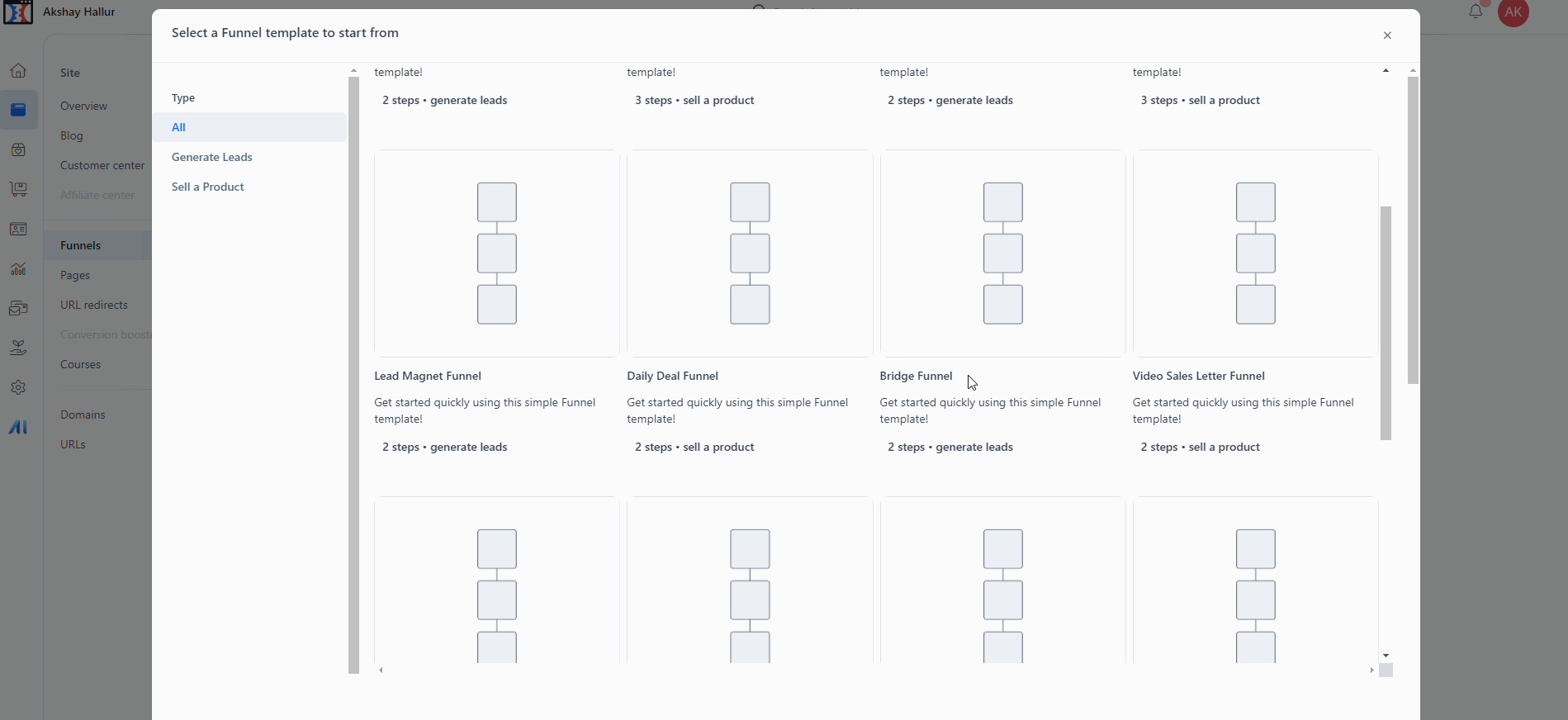Pick the Video Sales Letter Funnel thumbnail

(x=1255, y=253)
